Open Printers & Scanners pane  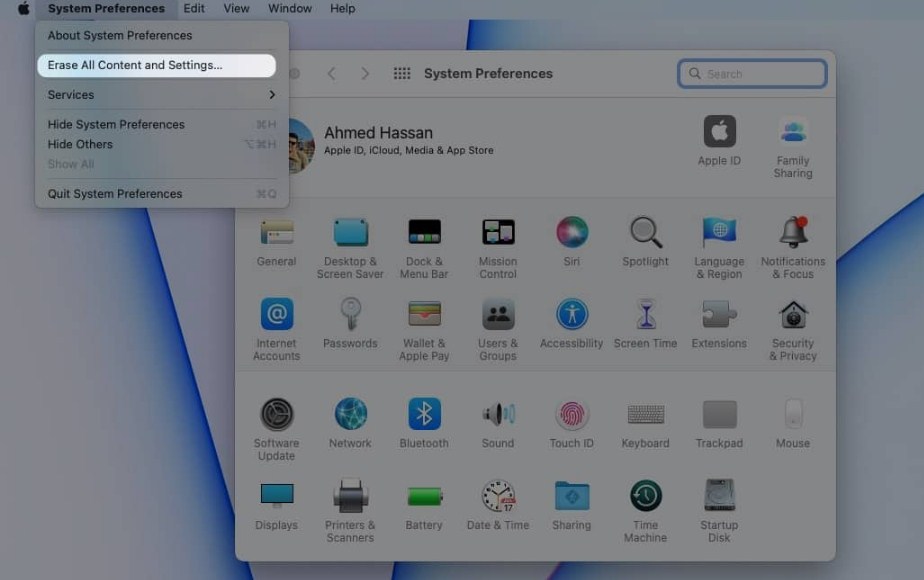tap(350, 511)
